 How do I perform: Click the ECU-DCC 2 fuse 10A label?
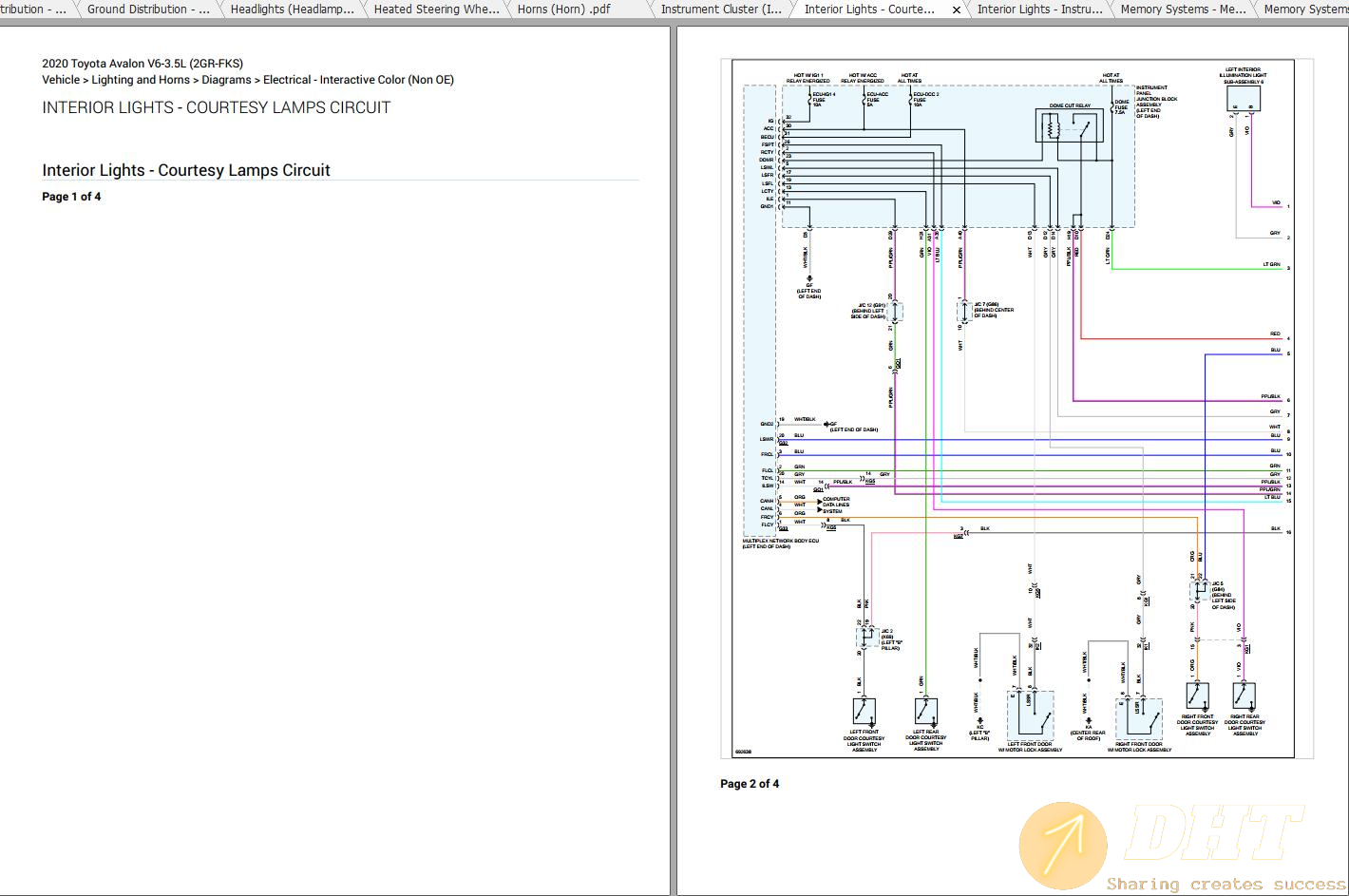pos(925,99)
